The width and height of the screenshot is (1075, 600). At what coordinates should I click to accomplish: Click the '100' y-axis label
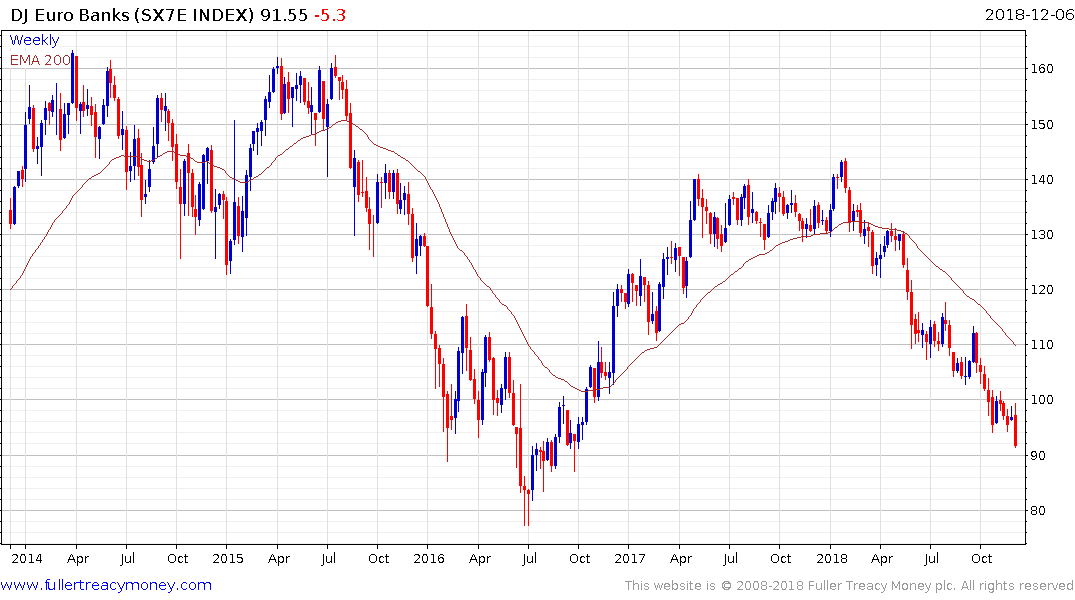(1042, 400)
